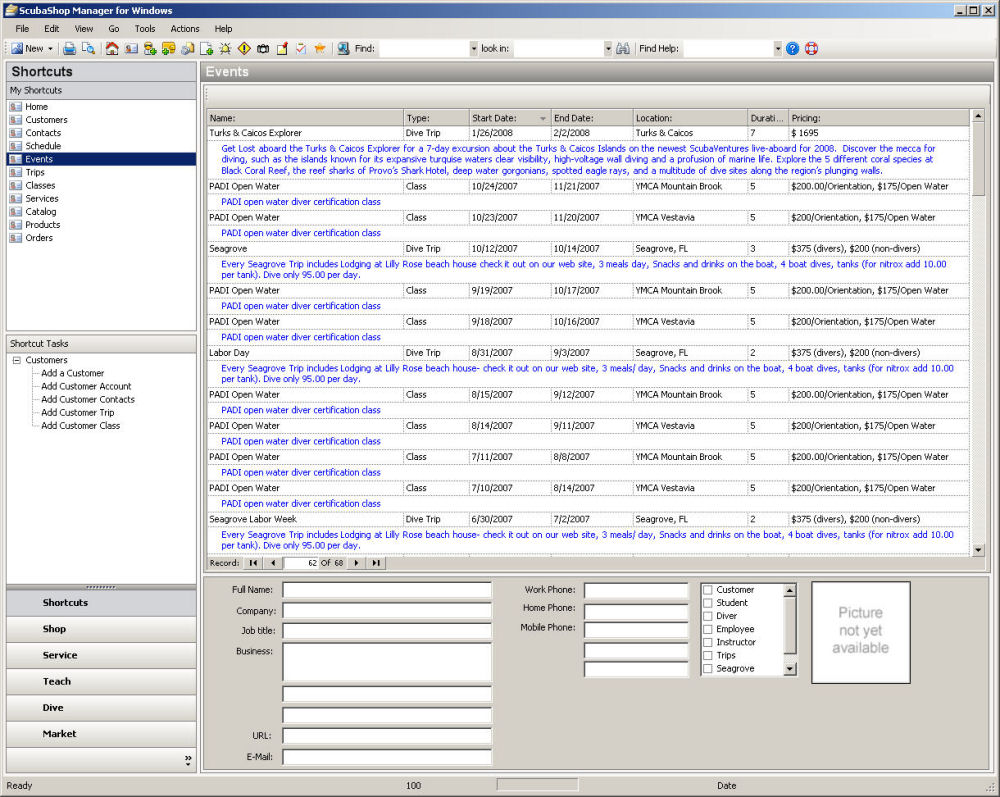Click the new document with plus icon
Viewport: 1000px width, 797px height.
[207, 48]
